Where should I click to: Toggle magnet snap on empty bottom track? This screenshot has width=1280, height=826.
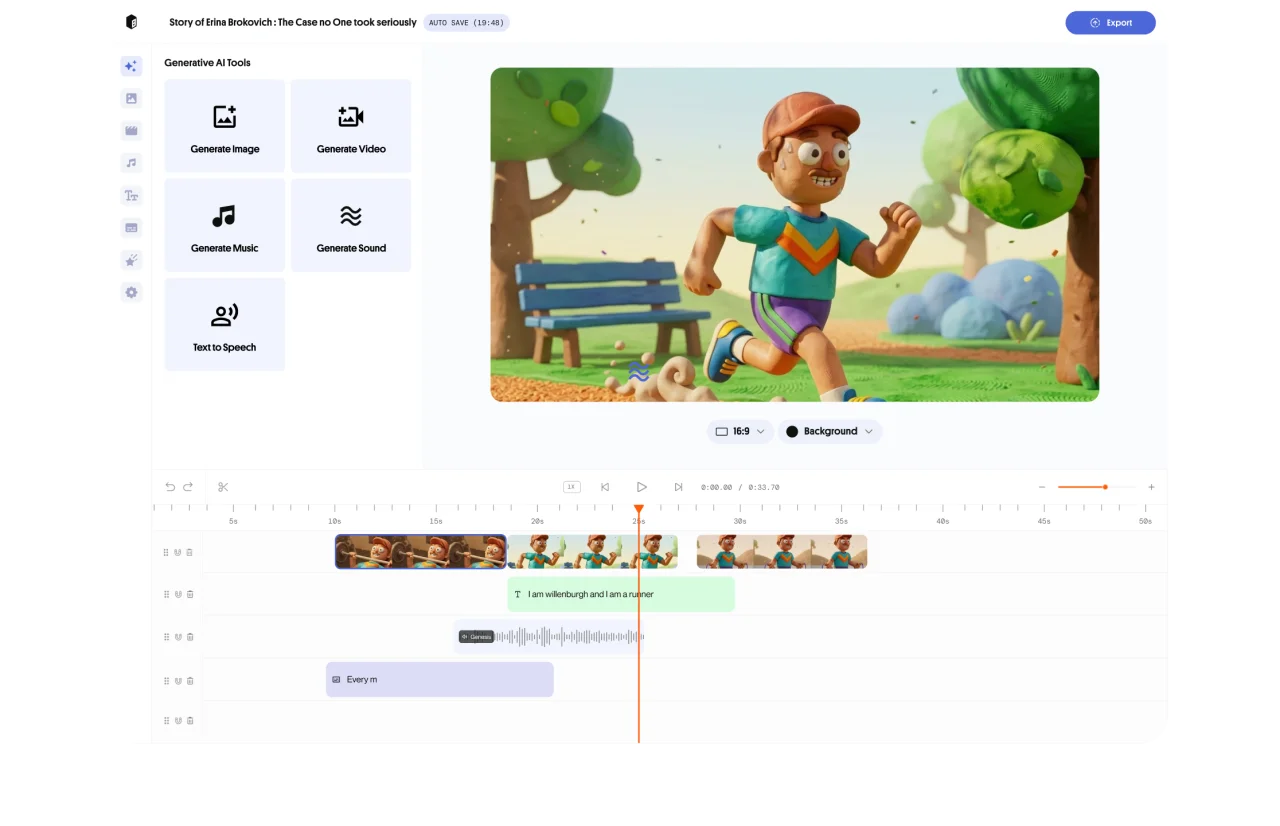pyautogui.click(x=178, y=720)
